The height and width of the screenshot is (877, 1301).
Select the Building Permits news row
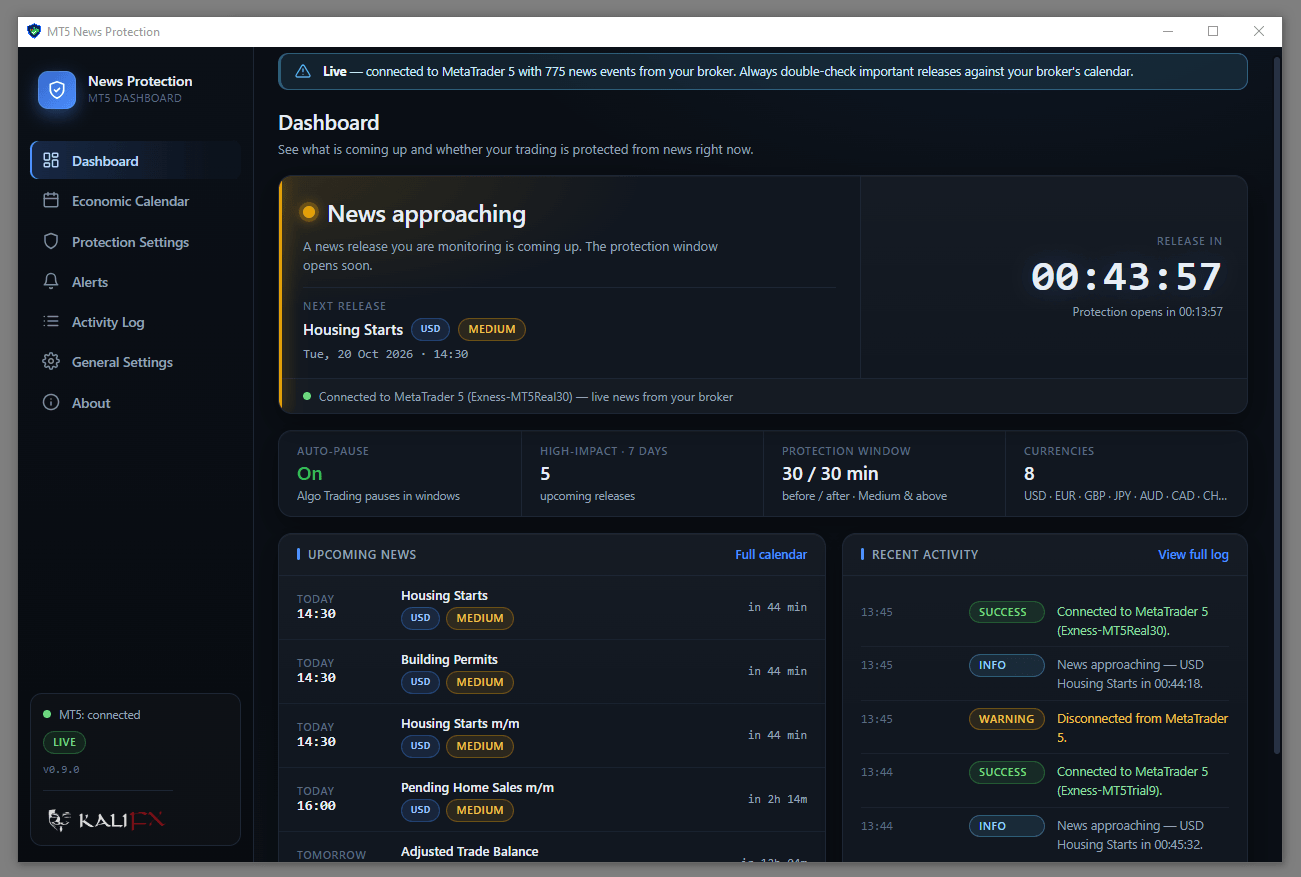552,671
